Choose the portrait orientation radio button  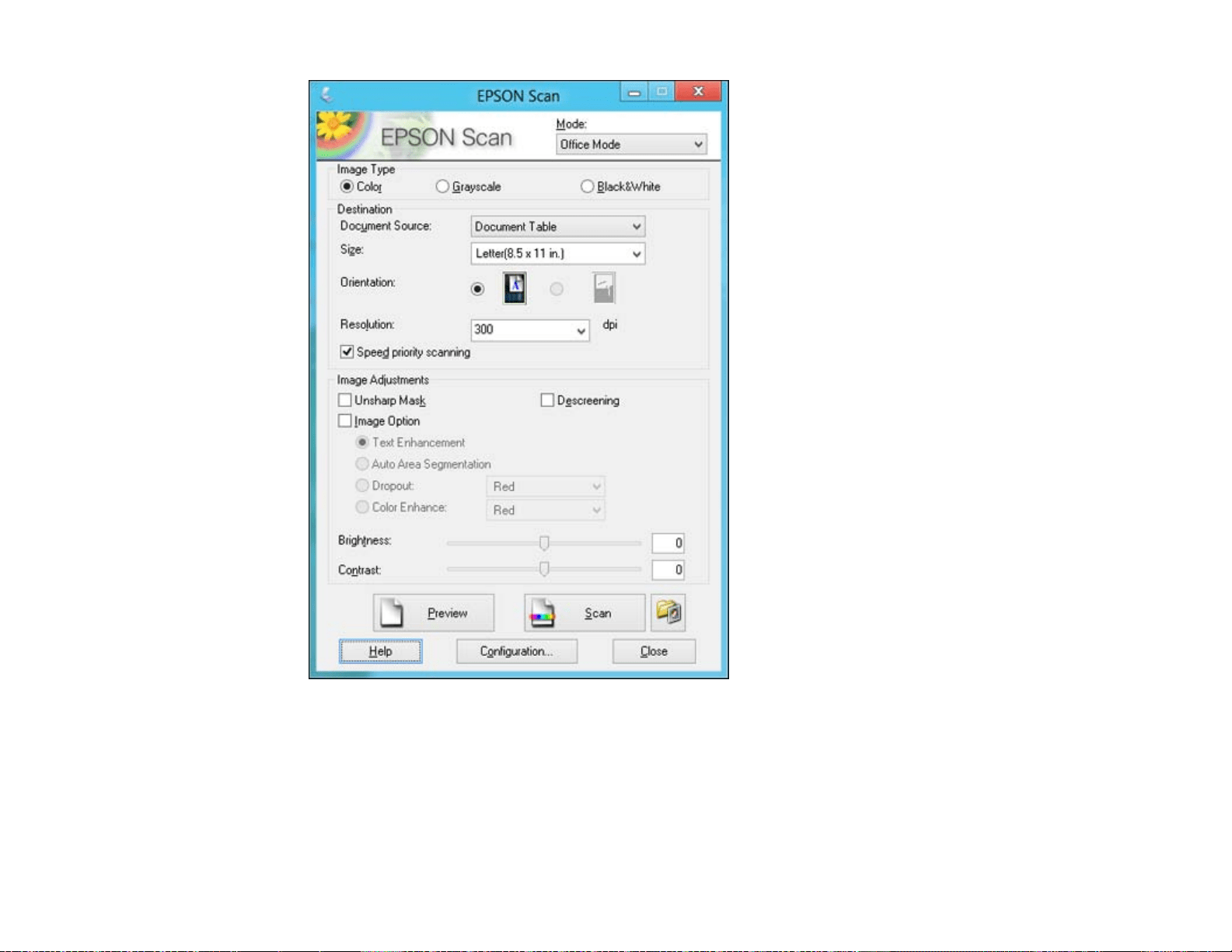coord(477,289)
